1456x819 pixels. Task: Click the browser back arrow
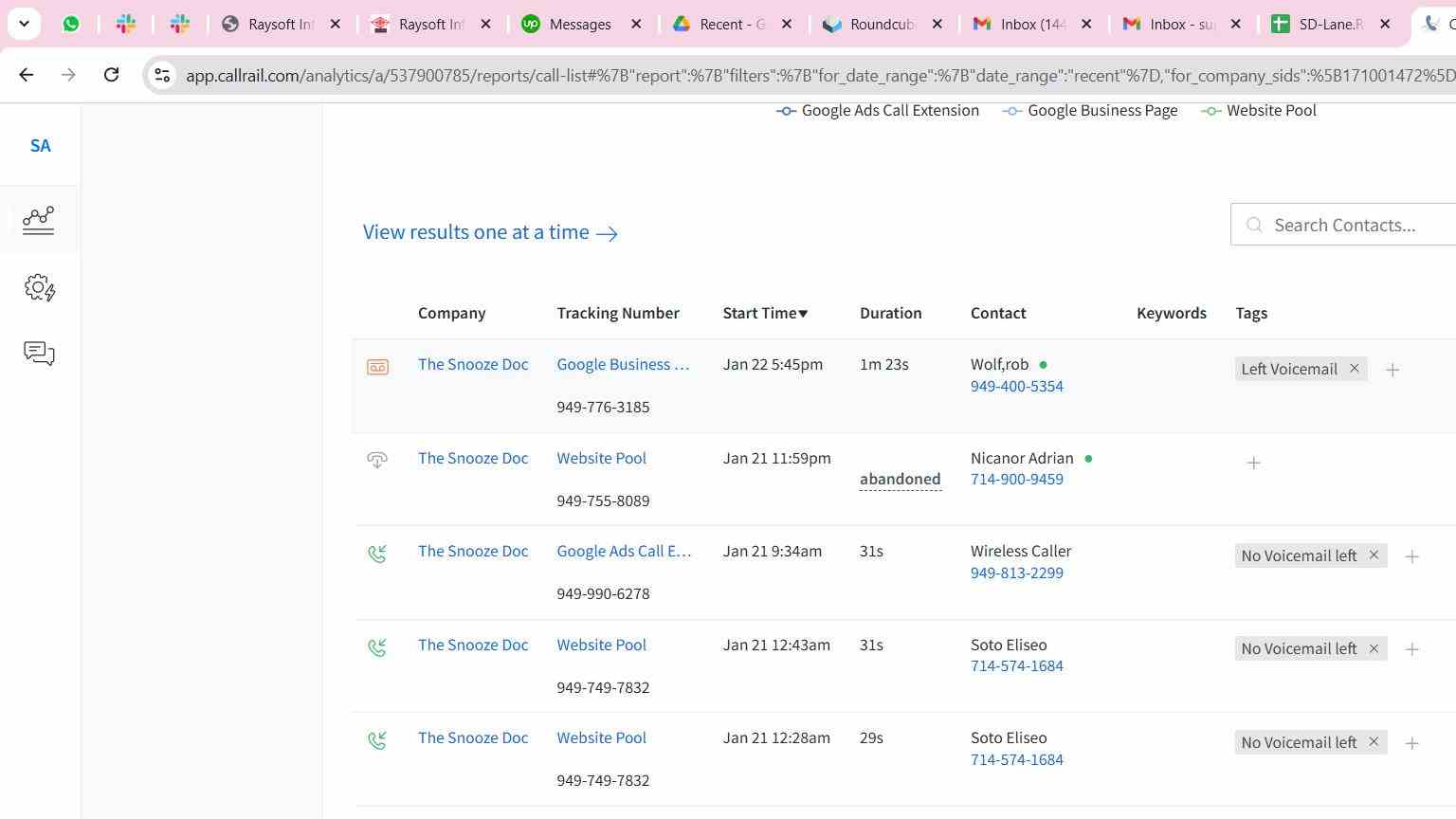pyautogui.click(x=26, y=75)
